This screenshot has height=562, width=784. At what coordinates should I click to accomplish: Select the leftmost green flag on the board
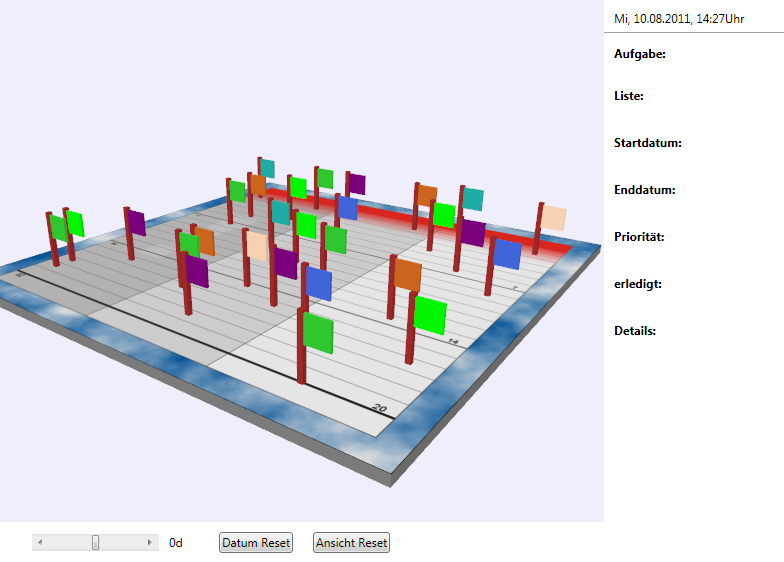pos(58,228)
